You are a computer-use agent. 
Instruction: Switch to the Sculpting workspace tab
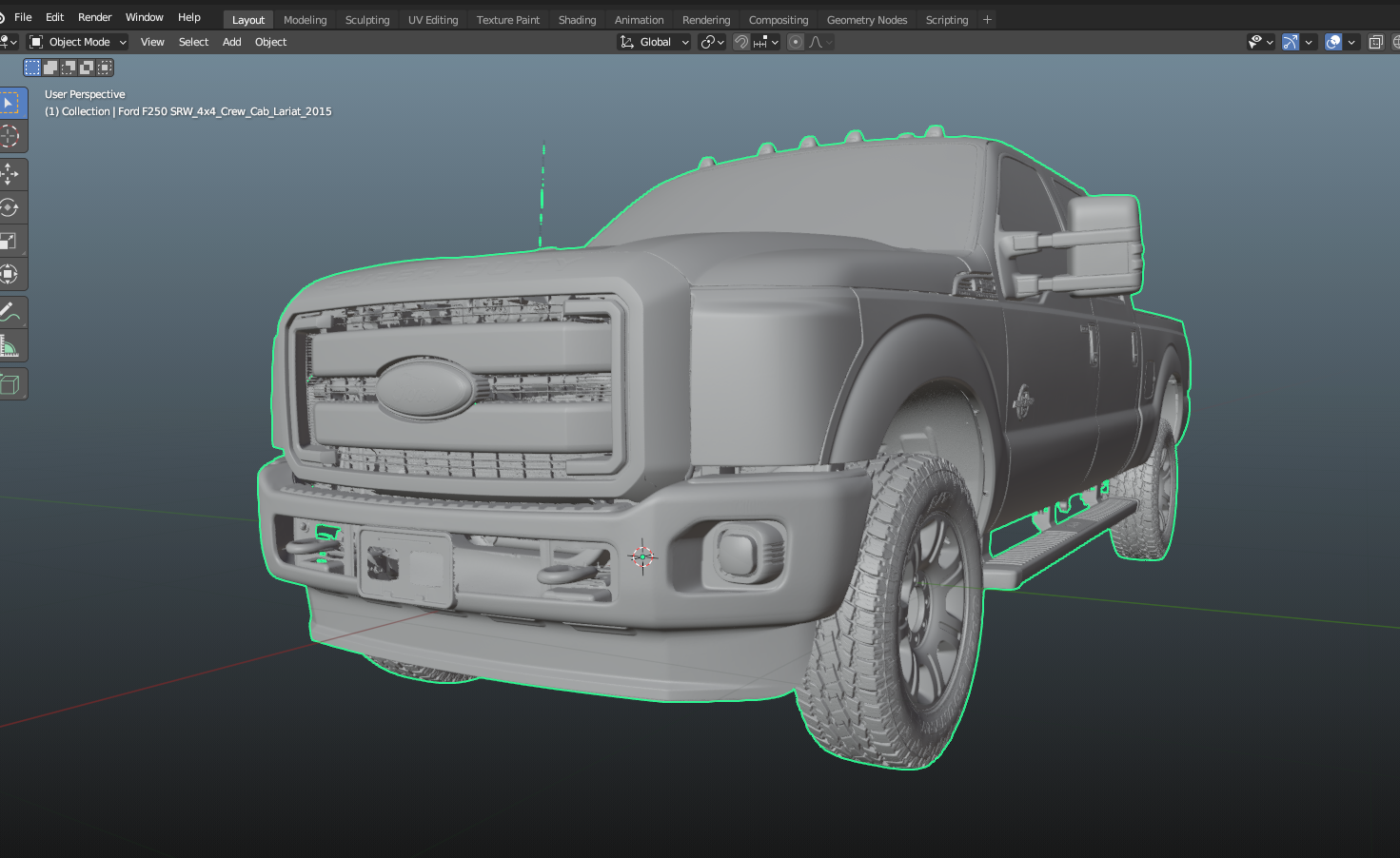(x=367, y=20)
